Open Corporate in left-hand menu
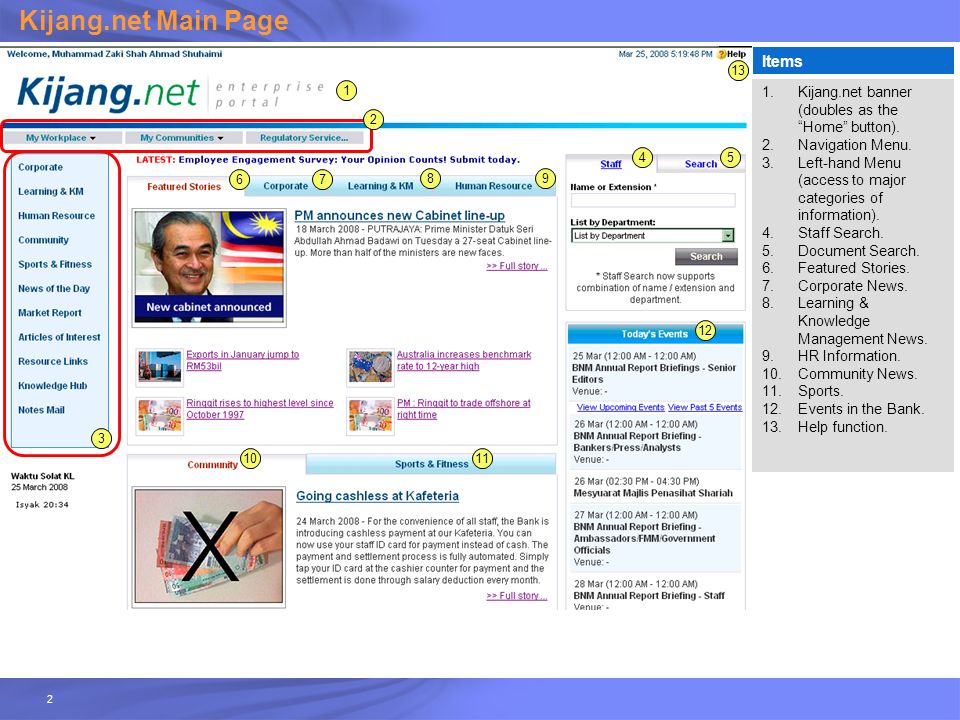 point(40,167)
